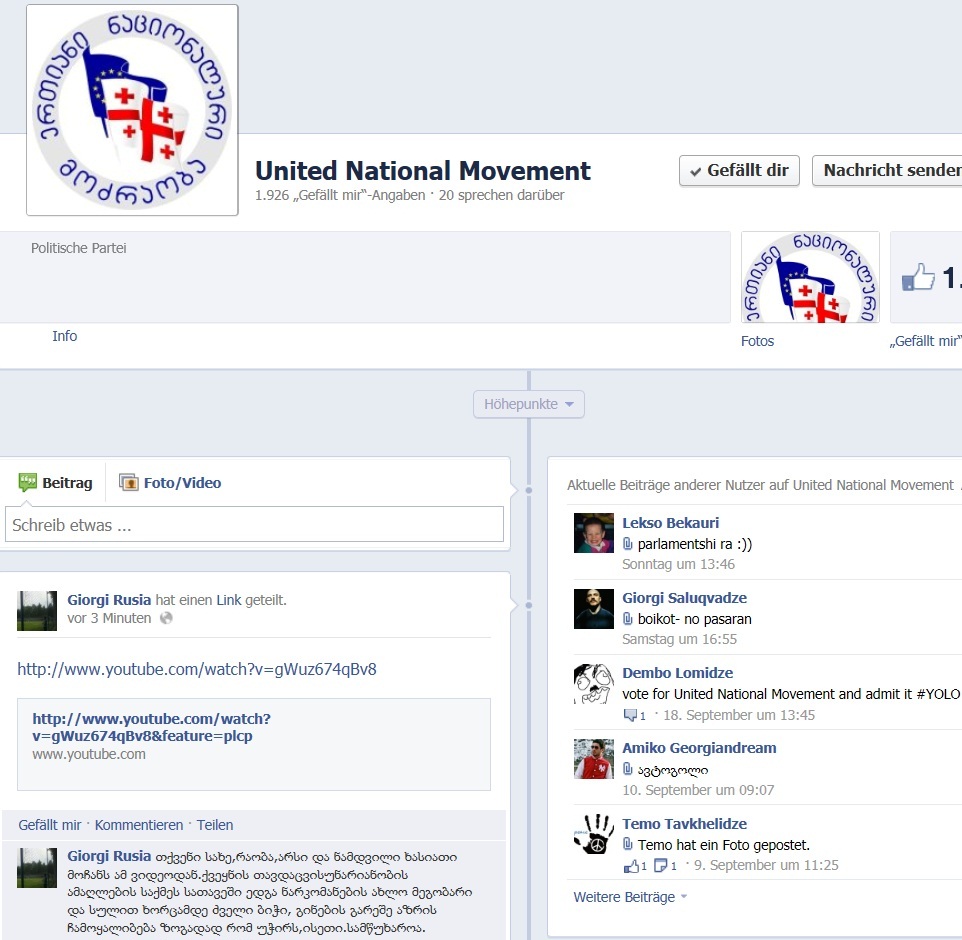This screenshot has width=962, height=940.
Task: Open the Fotos link label
Action: click(757, 341)
